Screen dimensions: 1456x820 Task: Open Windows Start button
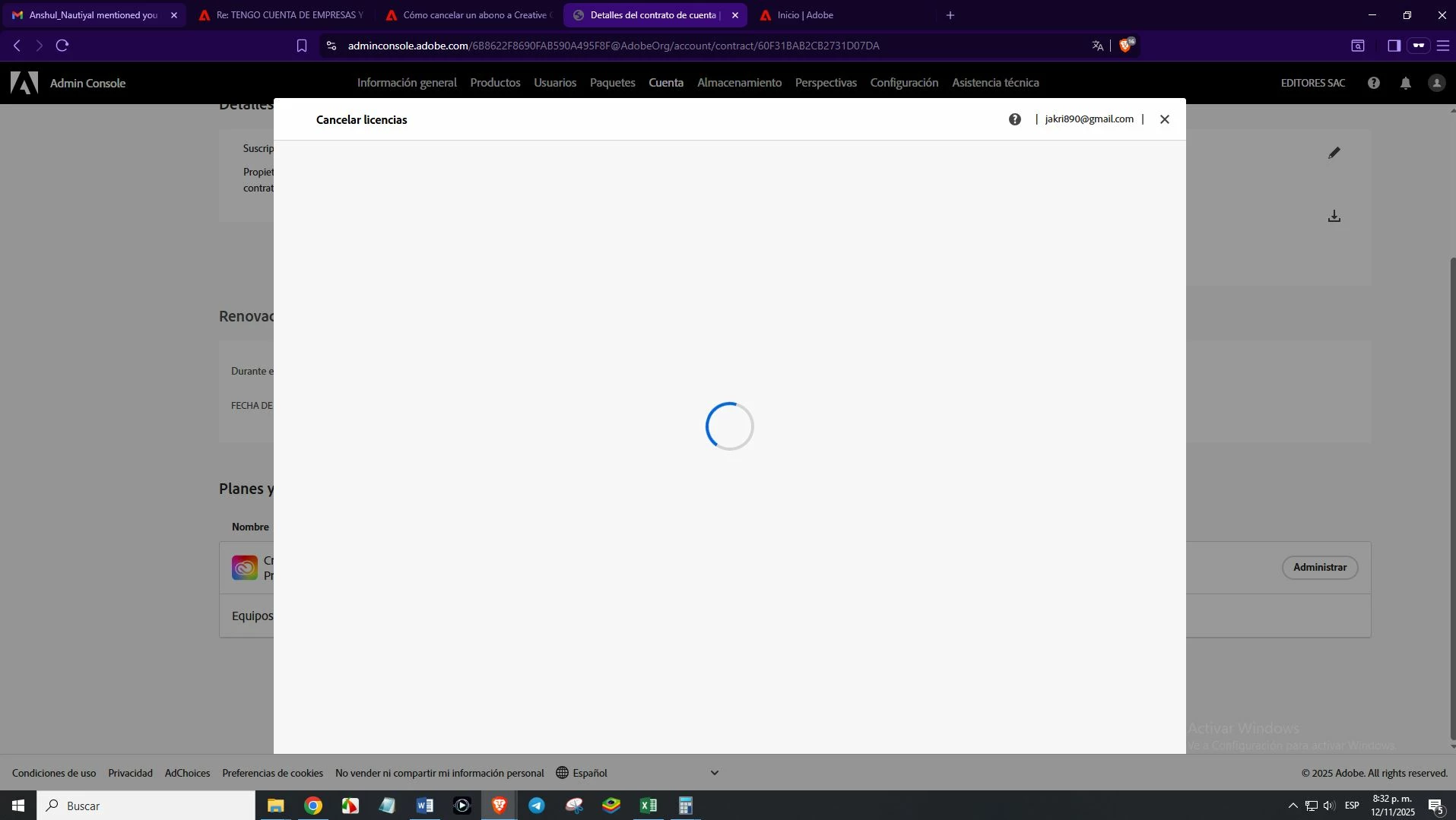(18, 806)
